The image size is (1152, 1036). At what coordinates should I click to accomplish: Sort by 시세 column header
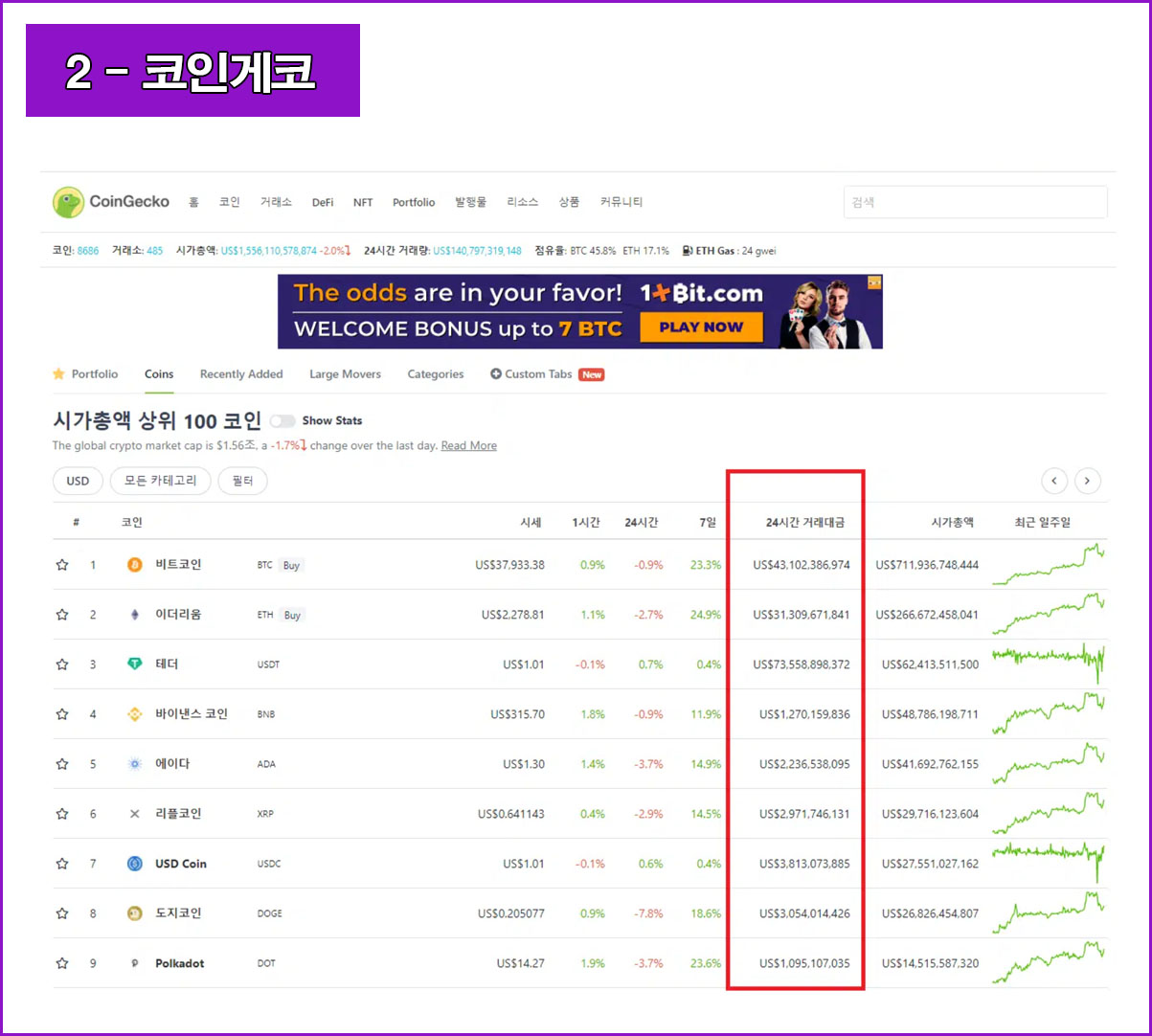[x=531, y=523]
